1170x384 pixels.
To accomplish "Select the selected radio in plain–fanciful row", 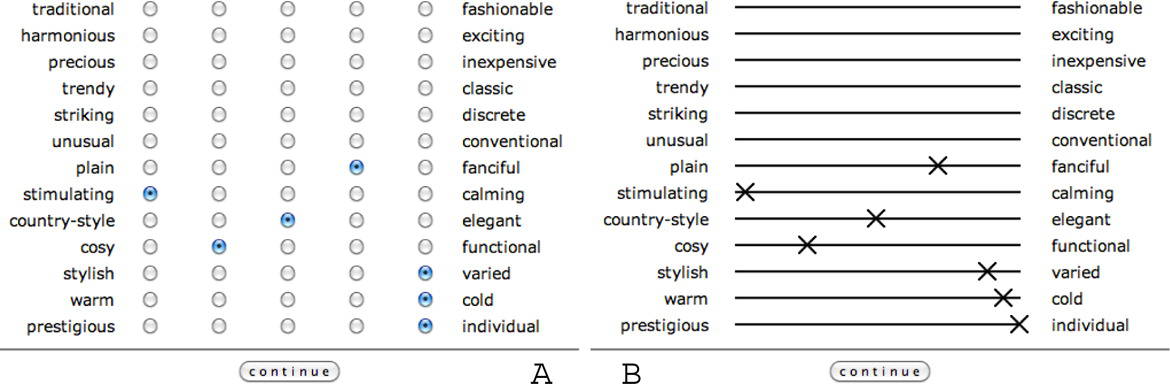I will pyautogui.click(x=357, y=168).
